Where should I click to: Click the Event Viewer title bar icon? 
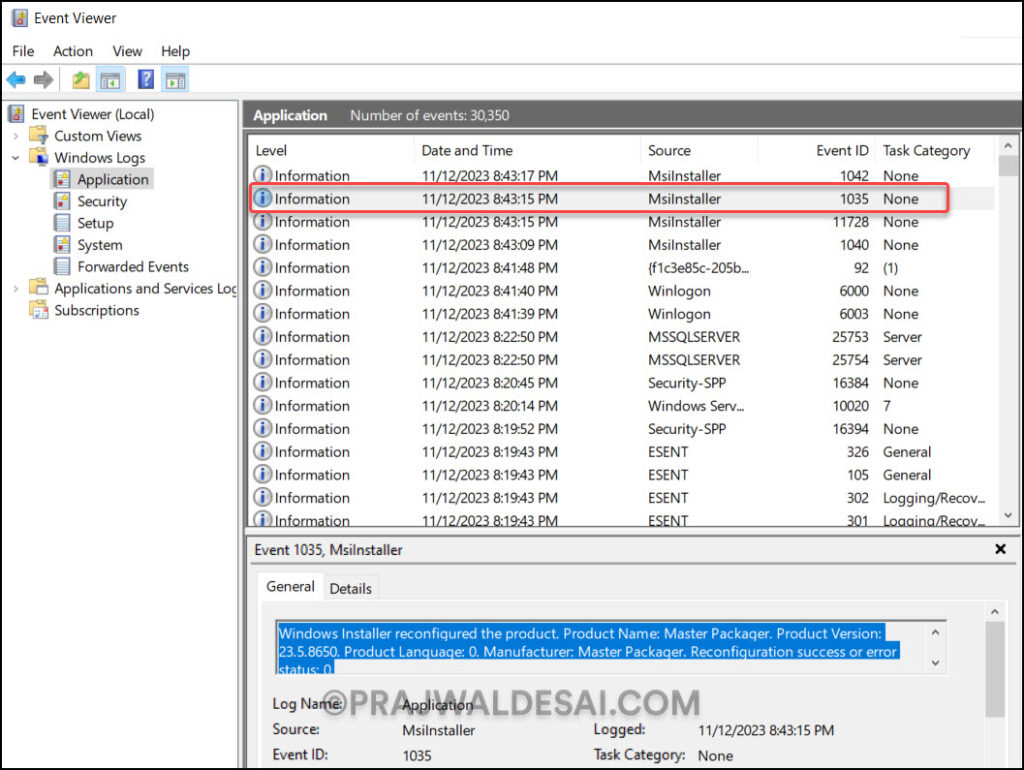pos(20,18)
